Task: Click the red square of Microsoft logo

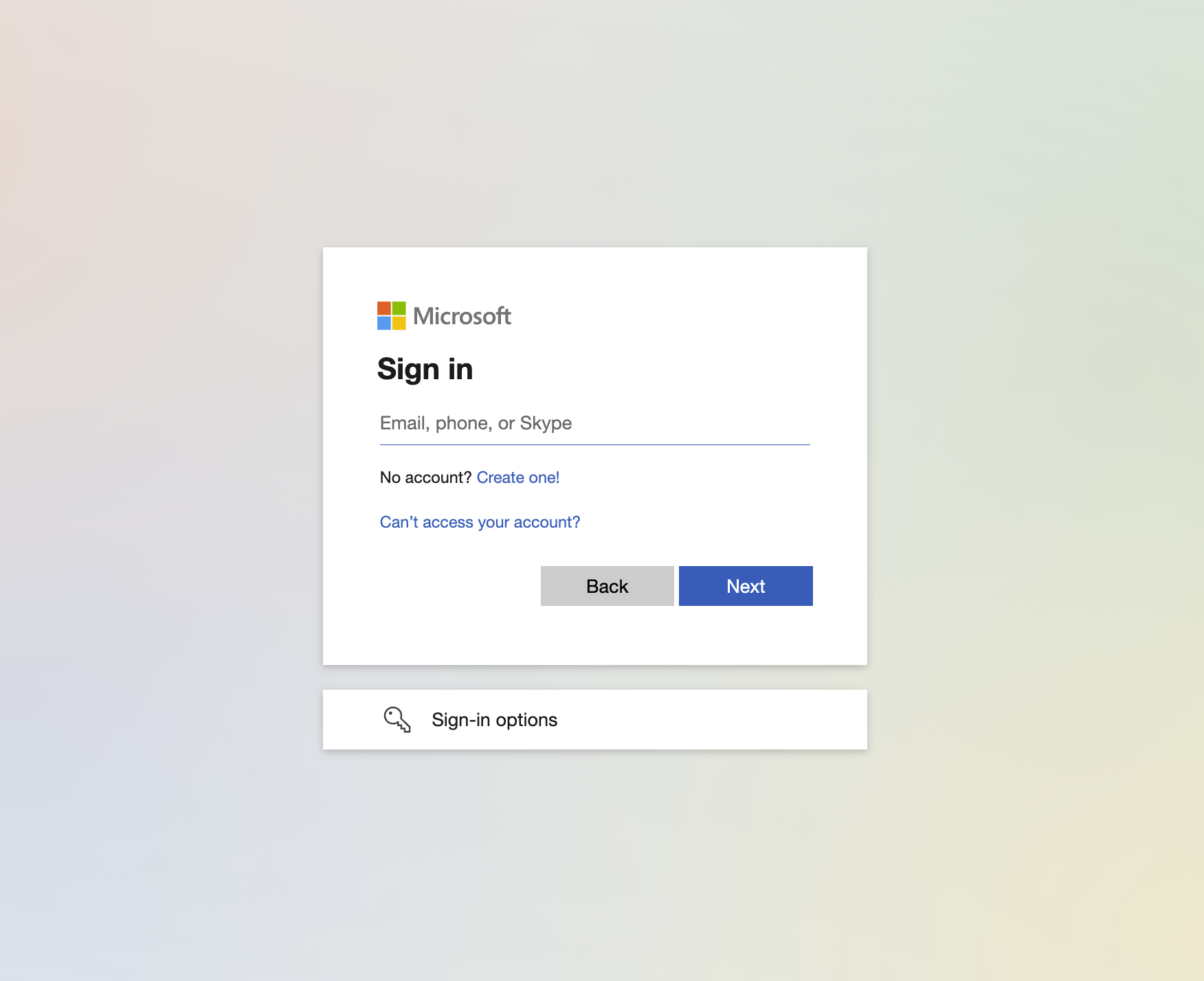Action: [384, 308]
